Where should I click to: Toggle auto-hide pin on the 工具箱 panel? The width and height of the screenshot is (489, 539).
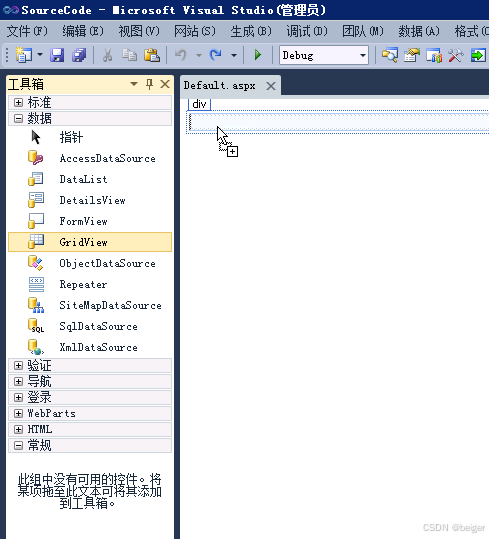(149, 84)
